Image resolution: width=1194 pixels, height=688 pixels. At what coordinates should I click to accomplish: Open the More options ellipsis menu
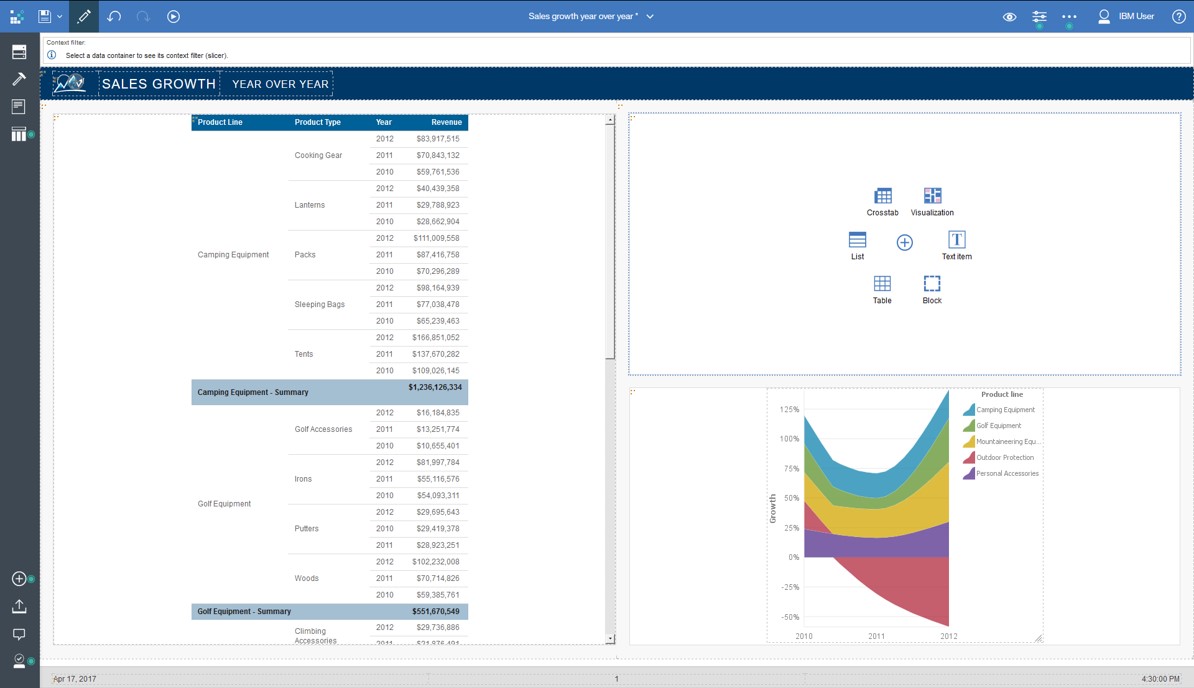tap(1069, 17)
